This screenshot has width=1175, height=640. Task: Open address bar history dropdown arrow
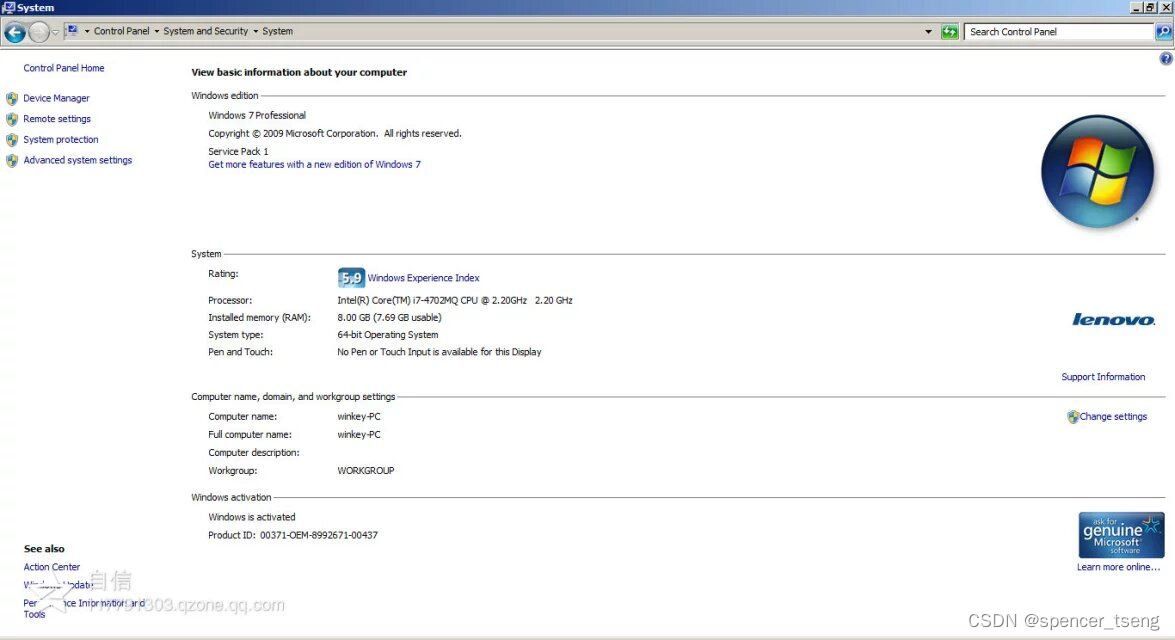pos(928,31)
